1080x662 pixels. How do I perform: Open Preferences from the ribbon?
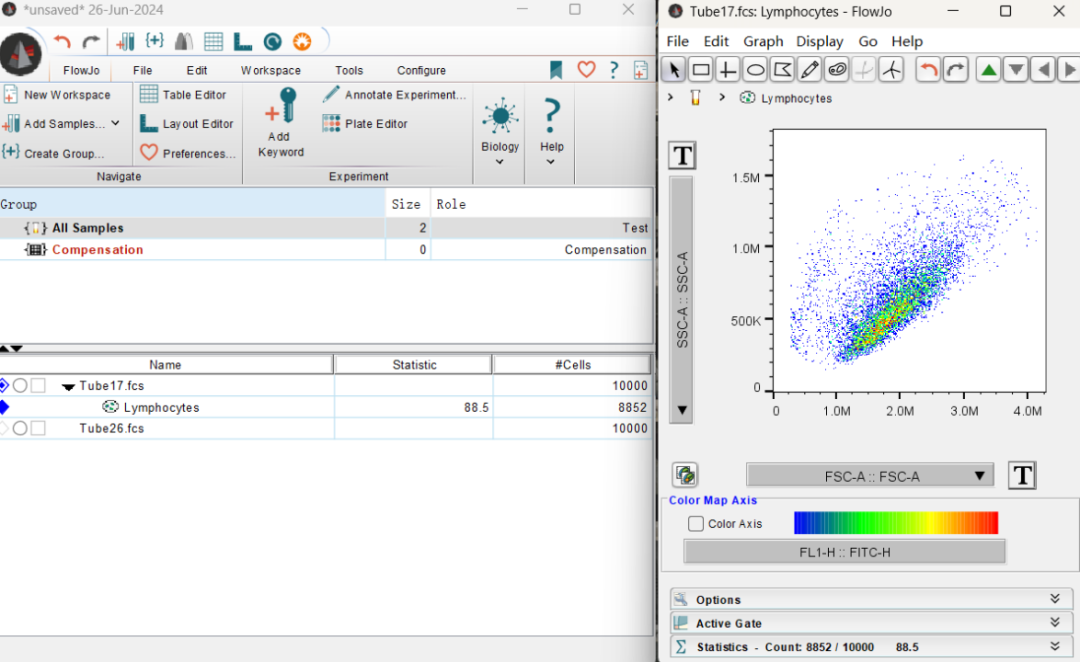188,153
